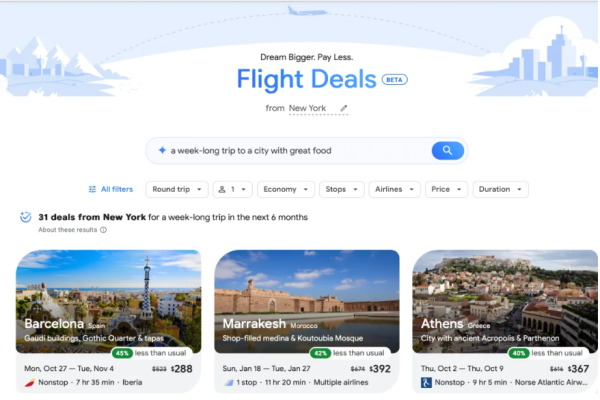
Task: Open the About these results info icon
Action: [x=103, y=230]
